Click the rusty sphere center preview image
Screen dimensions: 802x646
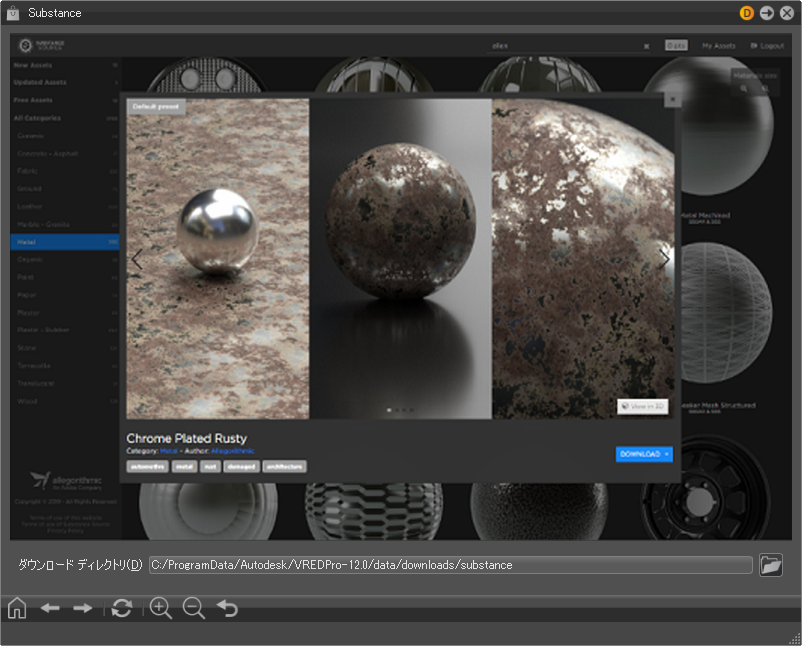(400, 259)
